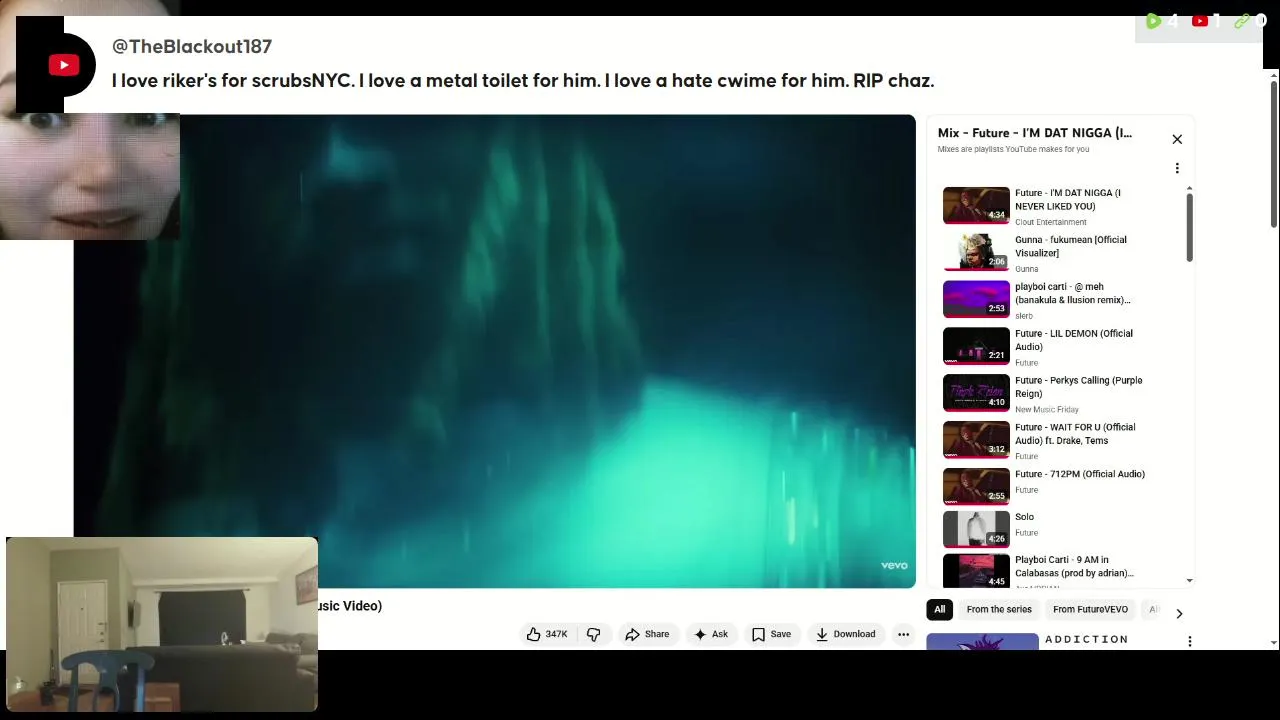Click the Download button

click(x=845, y=634)
